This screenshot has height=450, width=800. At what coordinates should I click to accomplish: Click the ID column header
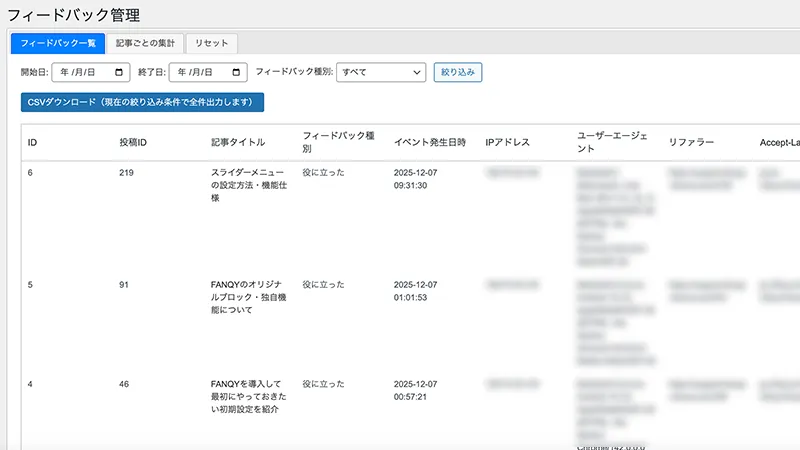(x=32, y=142)
